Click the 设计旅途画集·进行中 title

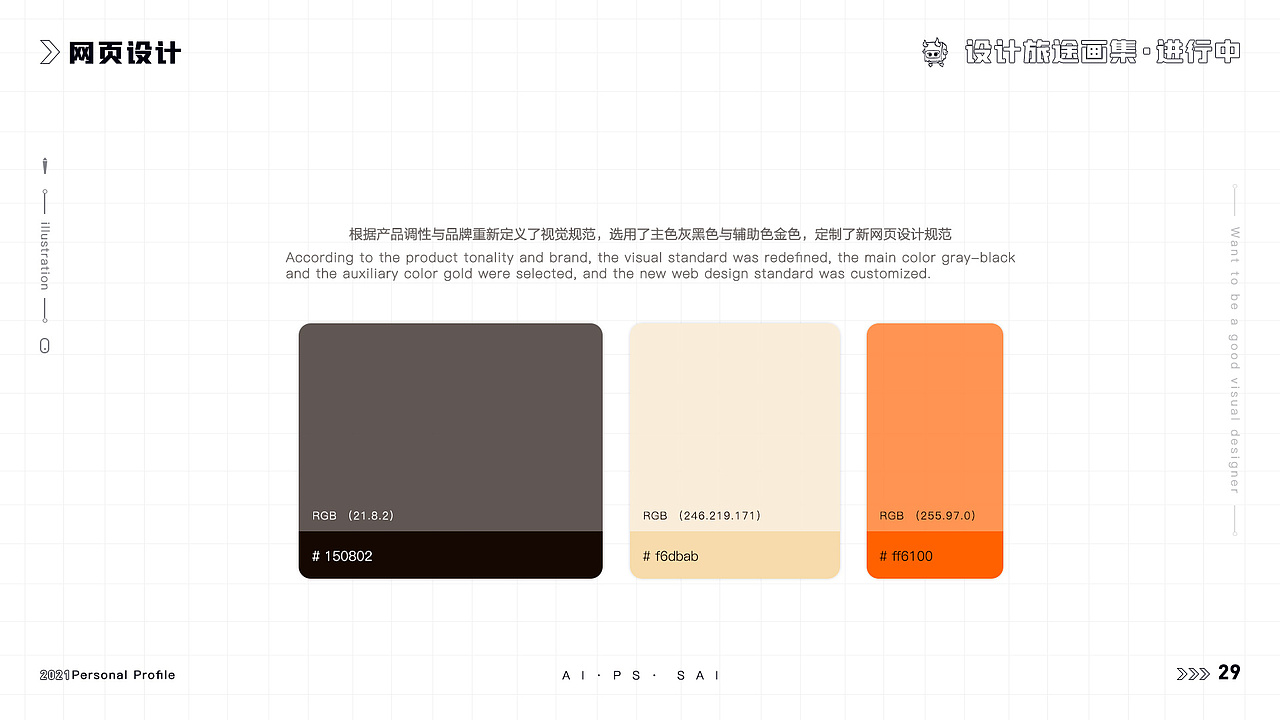(1103, 52)
